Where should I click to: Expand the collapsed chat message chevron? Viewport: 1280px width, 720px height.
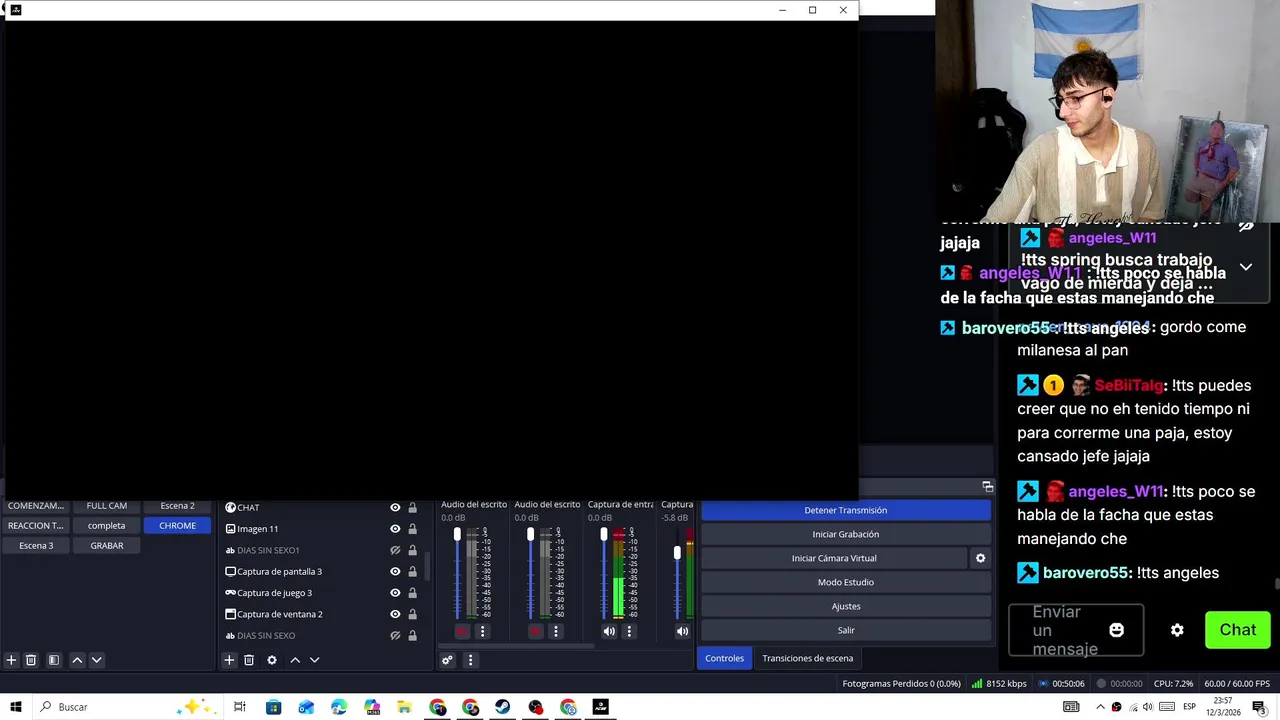[1246, 267]
